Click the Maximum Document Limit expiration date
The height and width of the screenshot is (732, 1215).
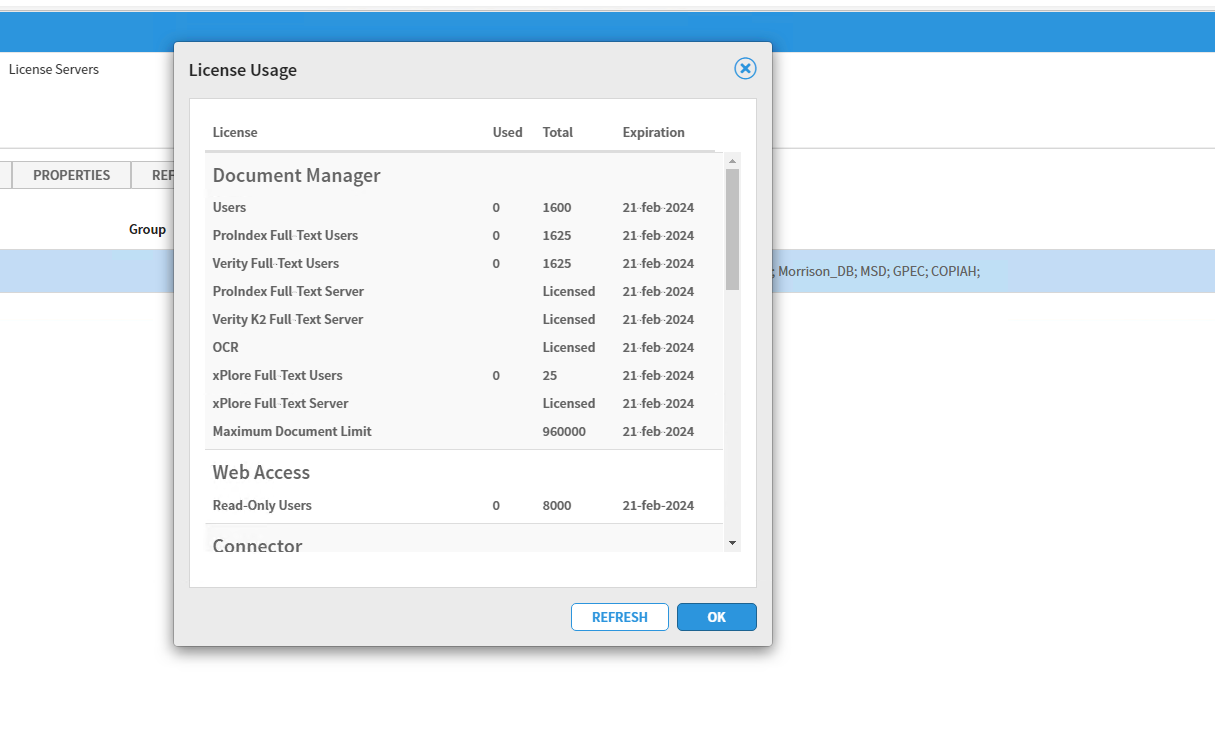tap(658, 431)
